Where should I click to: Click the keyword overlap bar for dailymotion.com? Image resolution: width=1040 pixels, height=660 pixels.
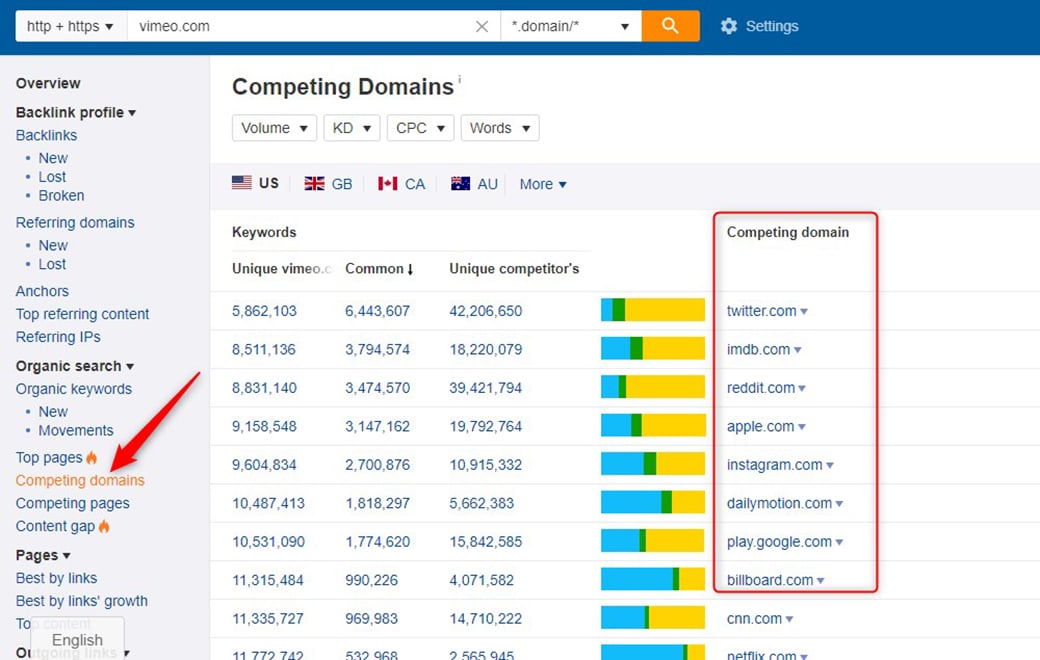coord(652,503)
